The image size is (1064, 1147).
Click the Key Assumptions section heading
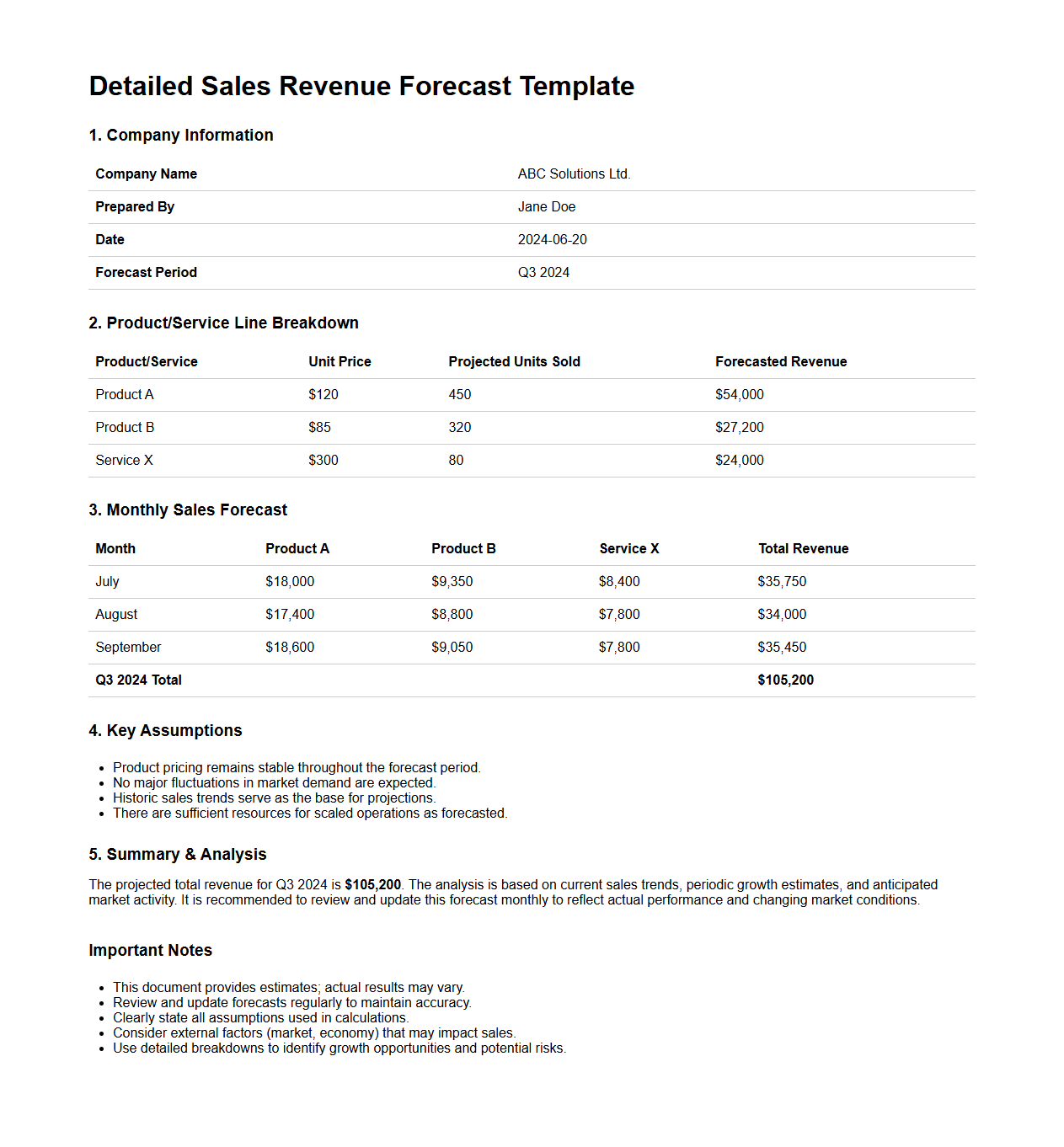tap(165, 730)
